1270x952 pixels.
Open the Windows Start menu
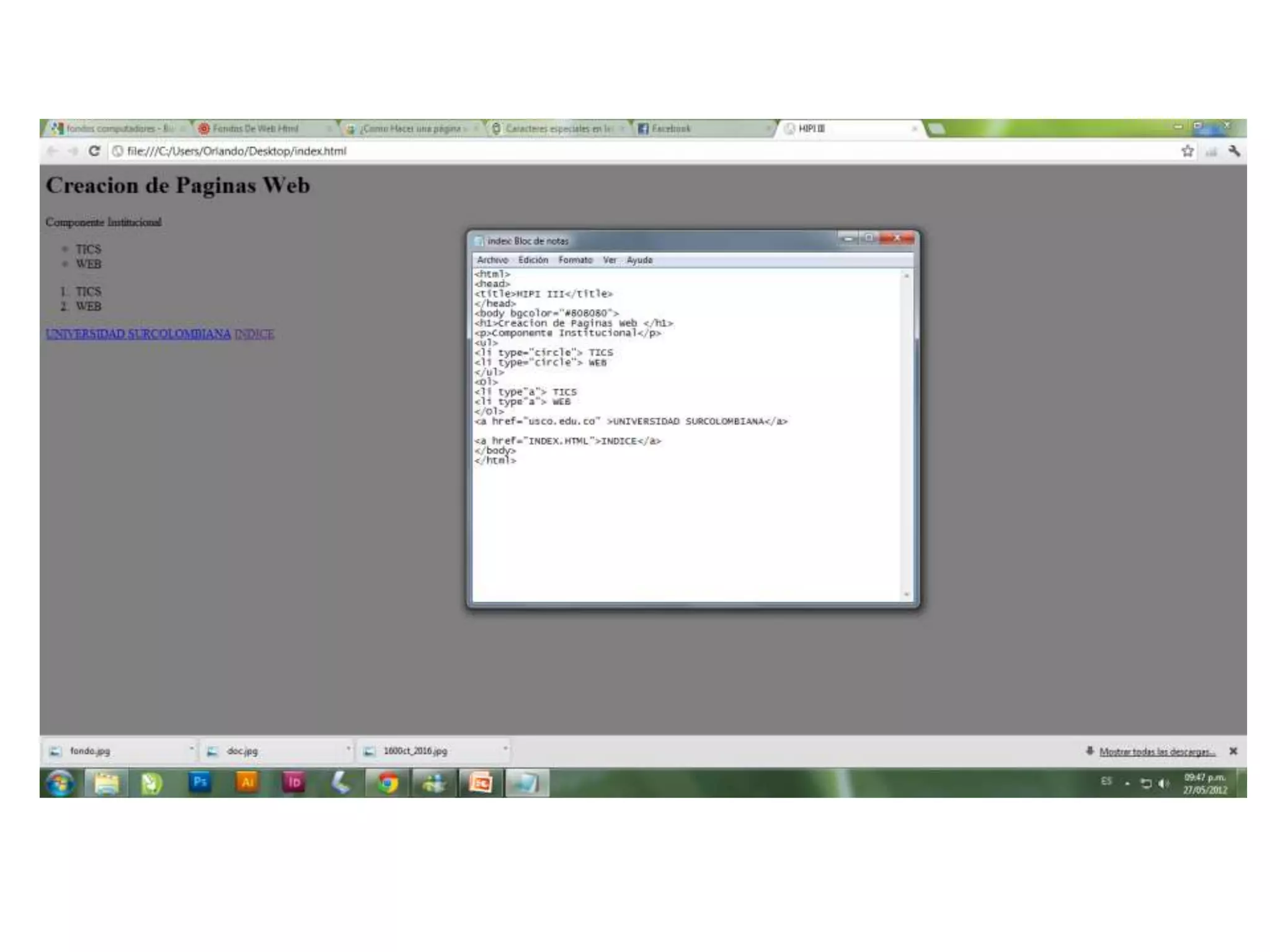tap(61, 783)
